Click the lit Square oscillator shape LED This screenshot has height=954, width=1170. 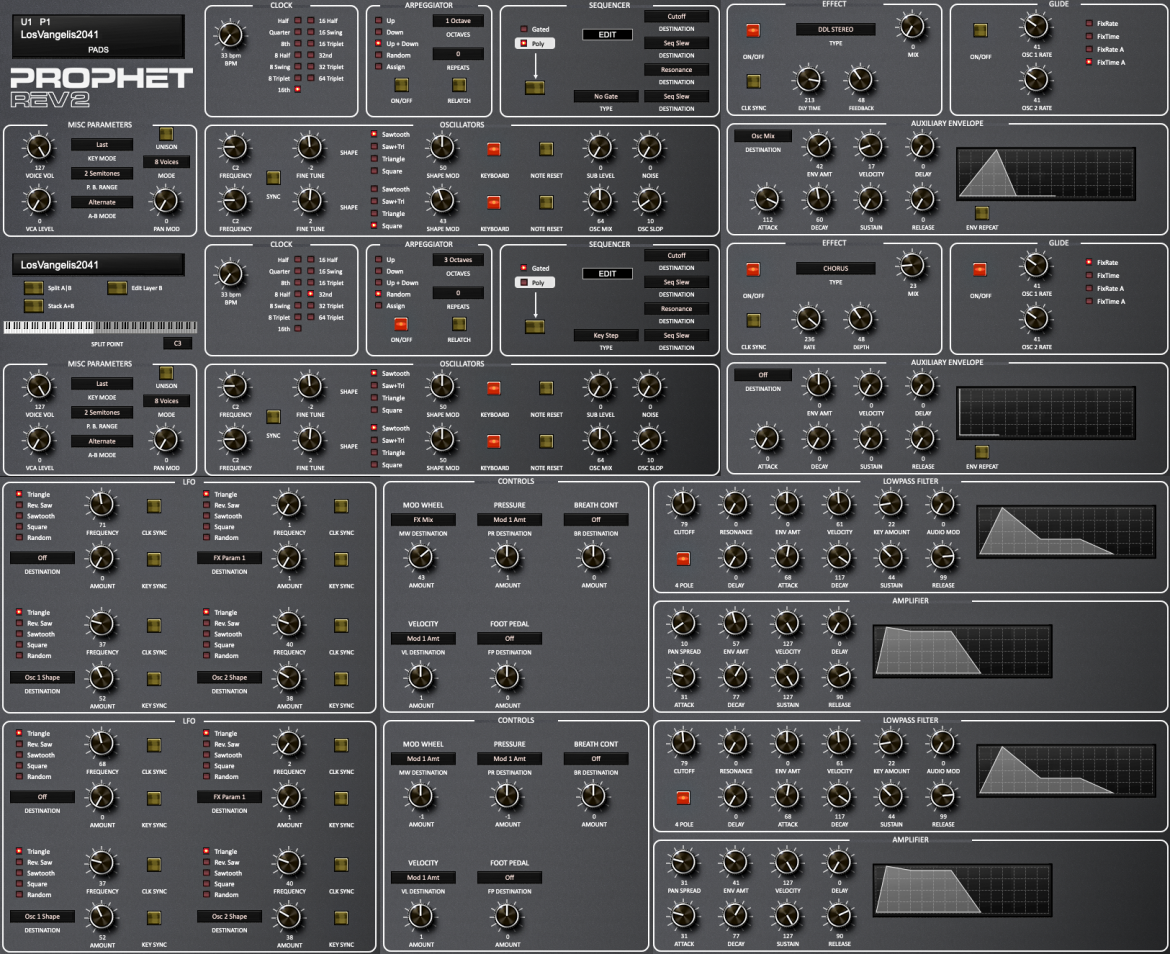click(374, 225)
